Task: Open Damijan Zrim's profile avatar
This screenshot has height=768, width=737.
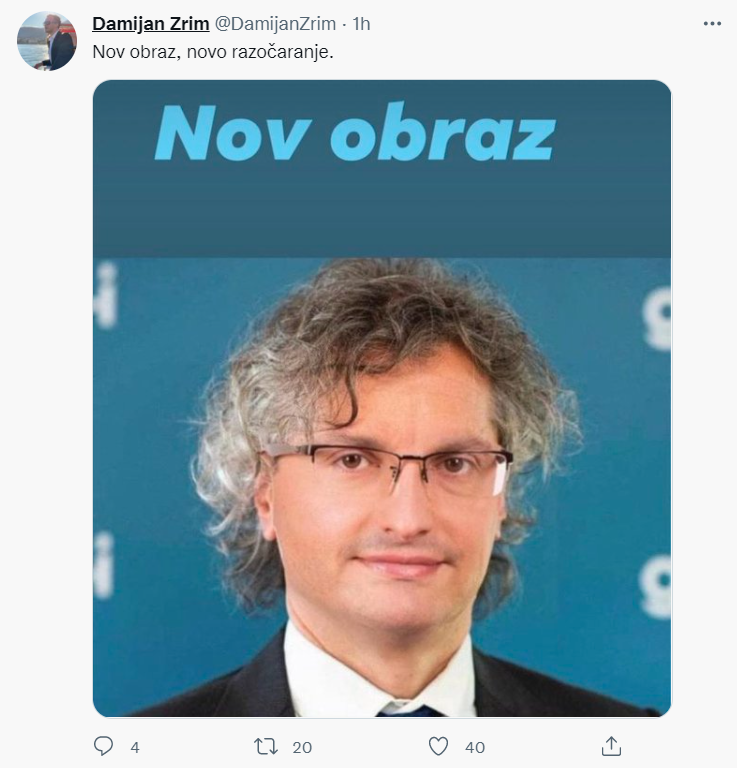Action: [x=47, y=41]
